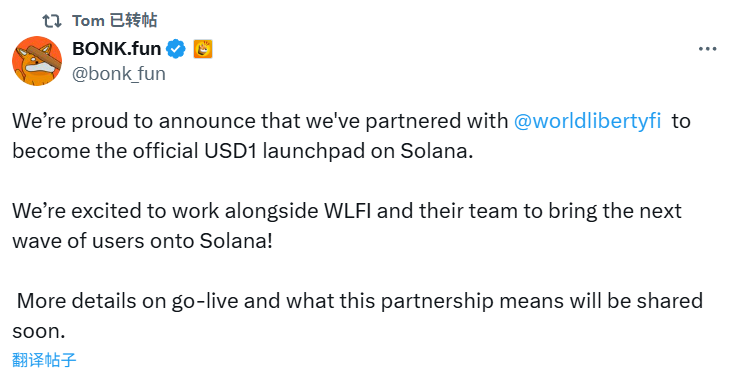Open the @worldlibertyfi mention

coord(588,121)
